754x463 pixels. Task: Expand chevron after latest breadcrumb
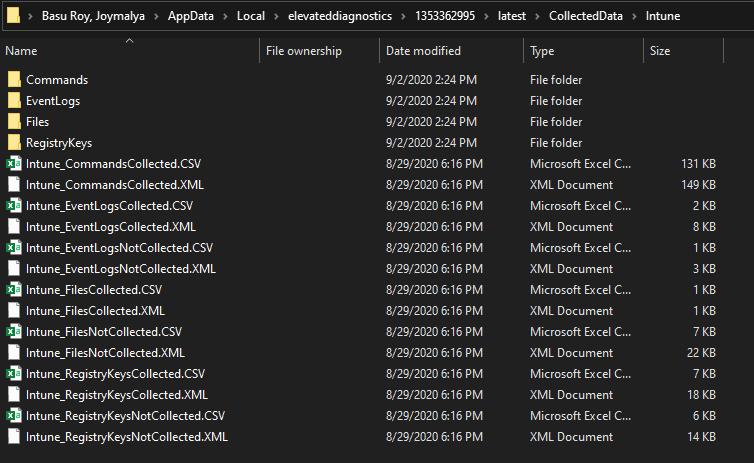point(538,16)
